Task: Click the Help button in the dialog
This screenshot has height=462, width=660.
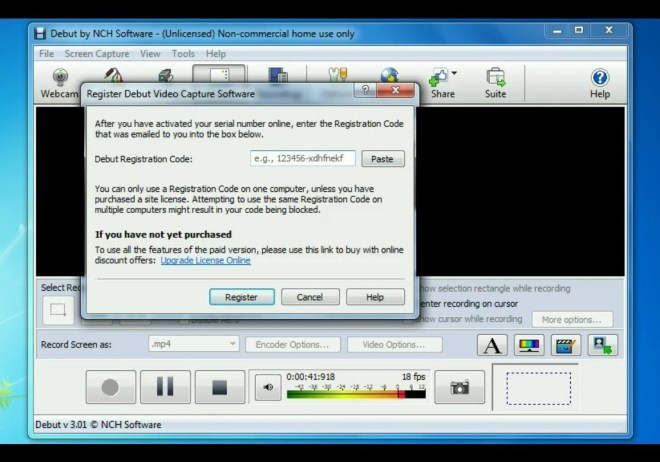Action: tap(375, 297)
